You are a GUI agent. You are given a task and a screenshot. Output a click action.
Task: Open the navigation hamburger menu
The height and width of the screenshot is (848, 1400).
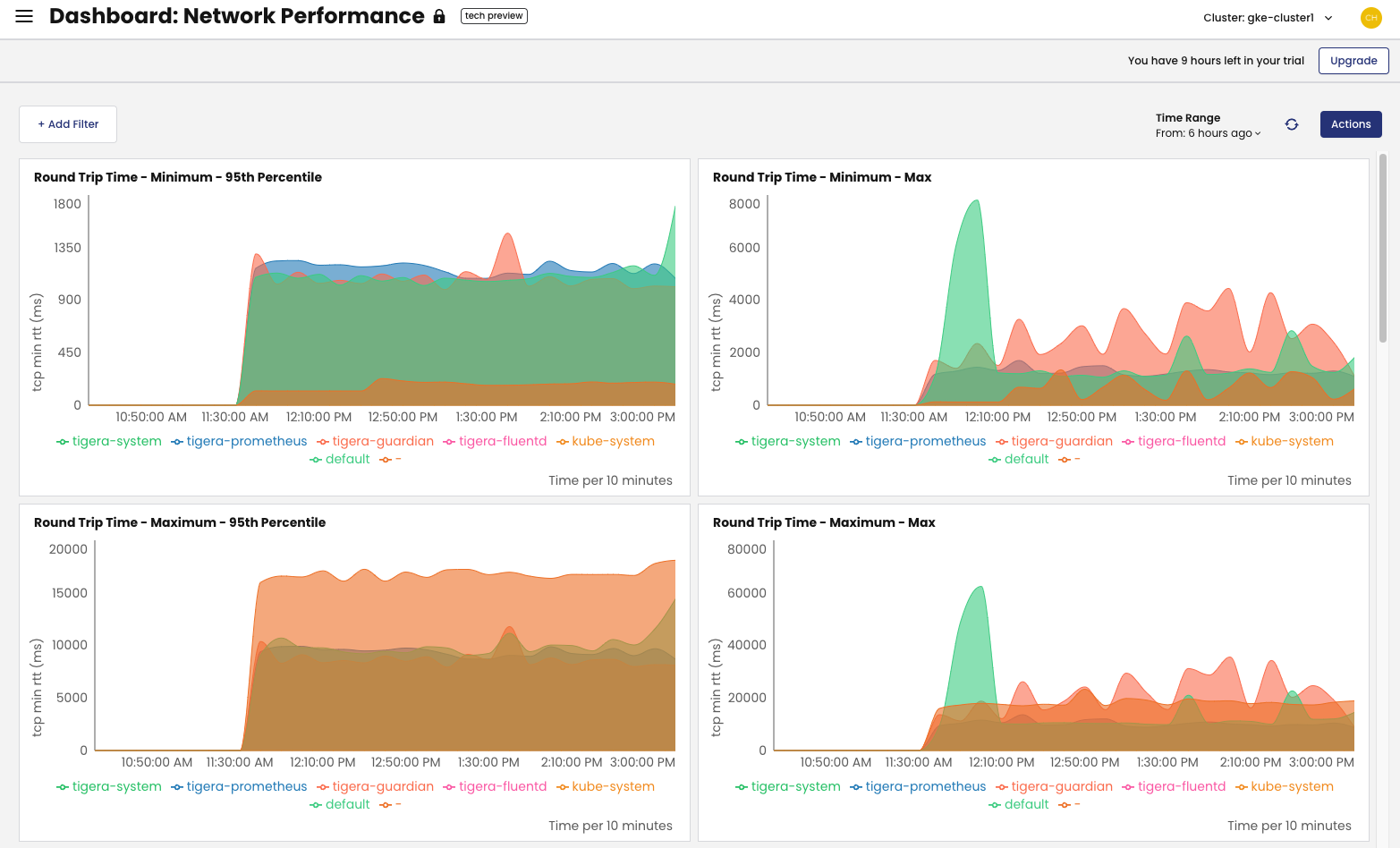click(23, 15)
